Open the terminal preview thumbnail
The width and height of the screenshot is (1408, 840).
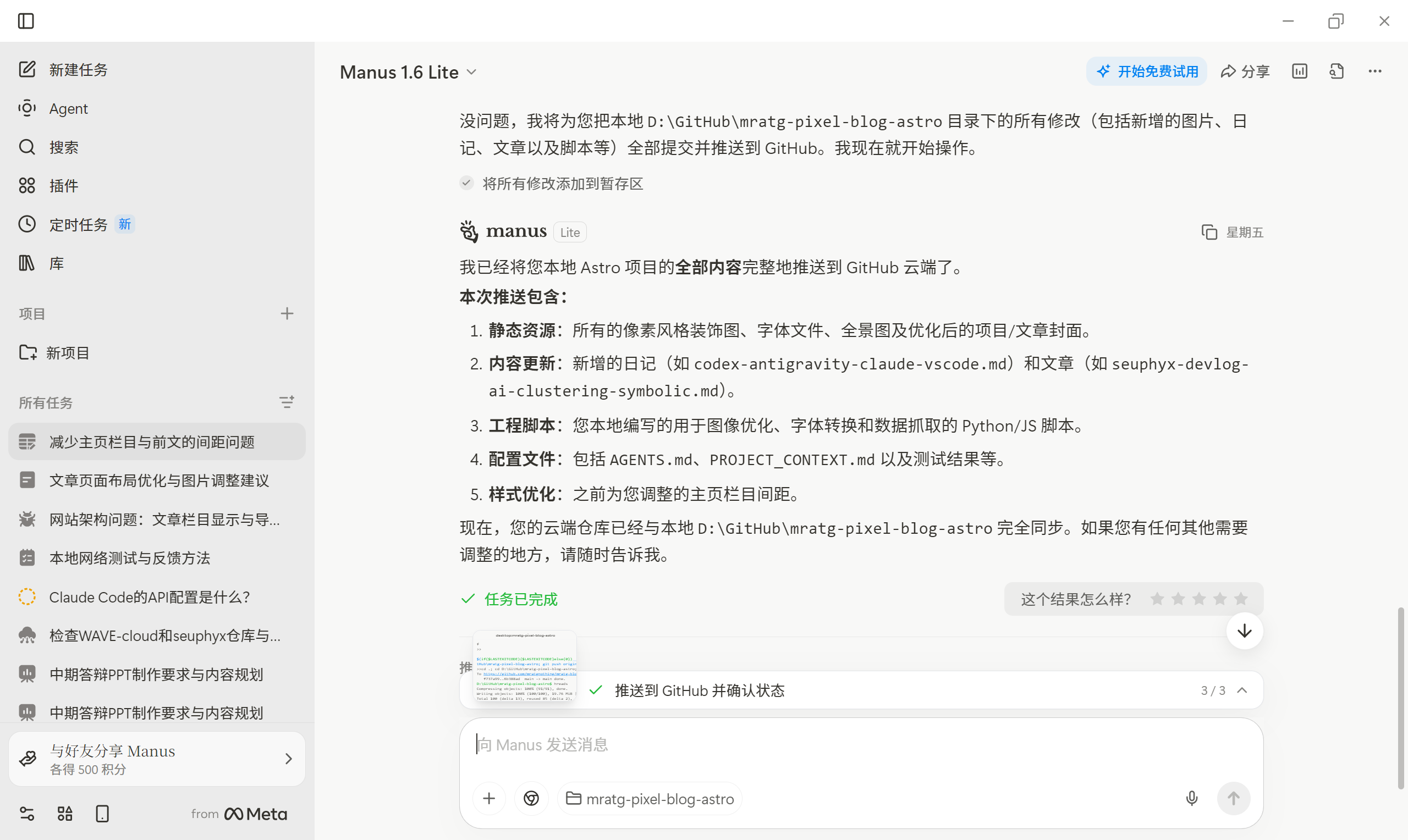tap(525, 666)
